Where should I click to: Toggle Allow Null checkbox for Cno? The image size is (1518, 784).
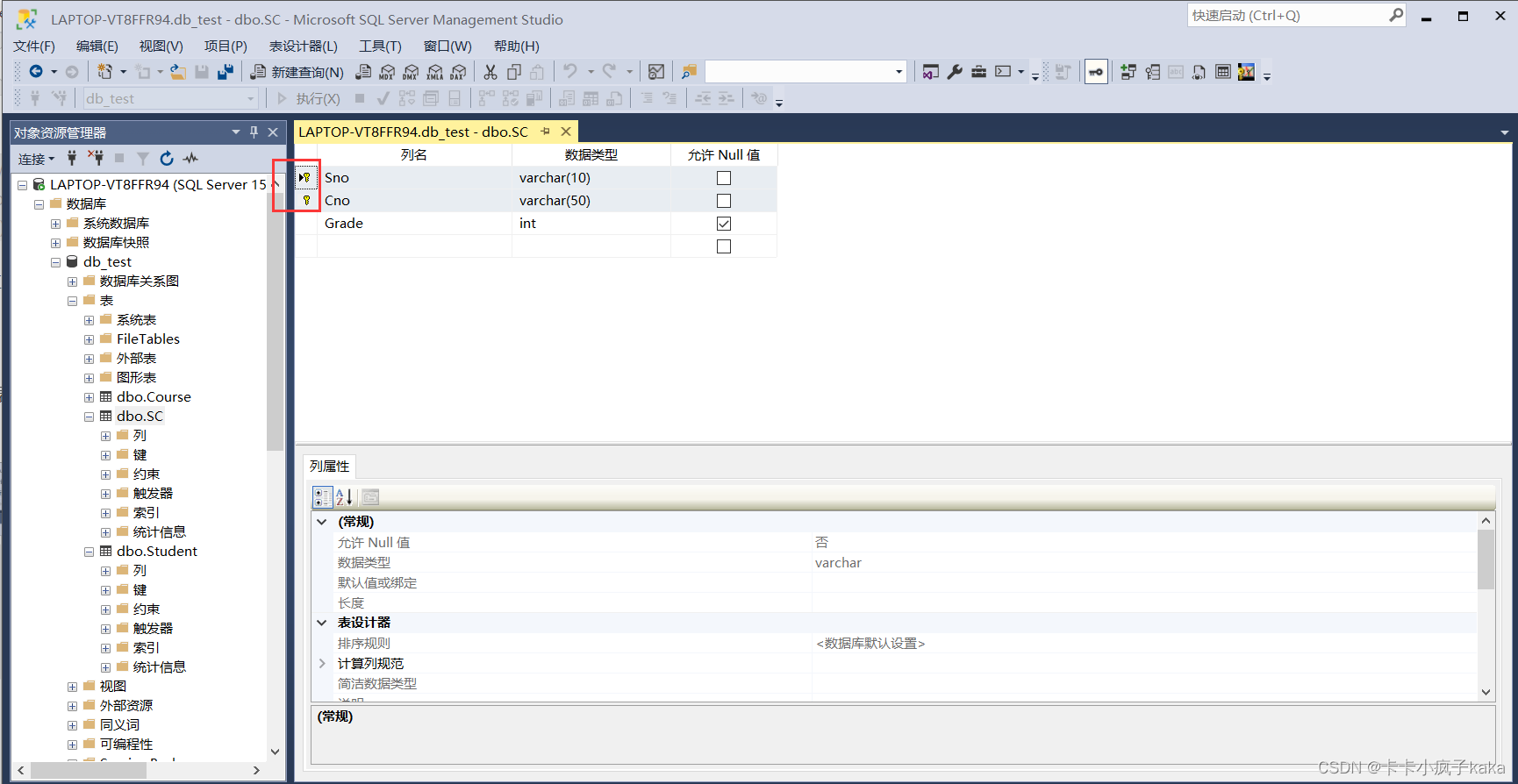(724, 201)
